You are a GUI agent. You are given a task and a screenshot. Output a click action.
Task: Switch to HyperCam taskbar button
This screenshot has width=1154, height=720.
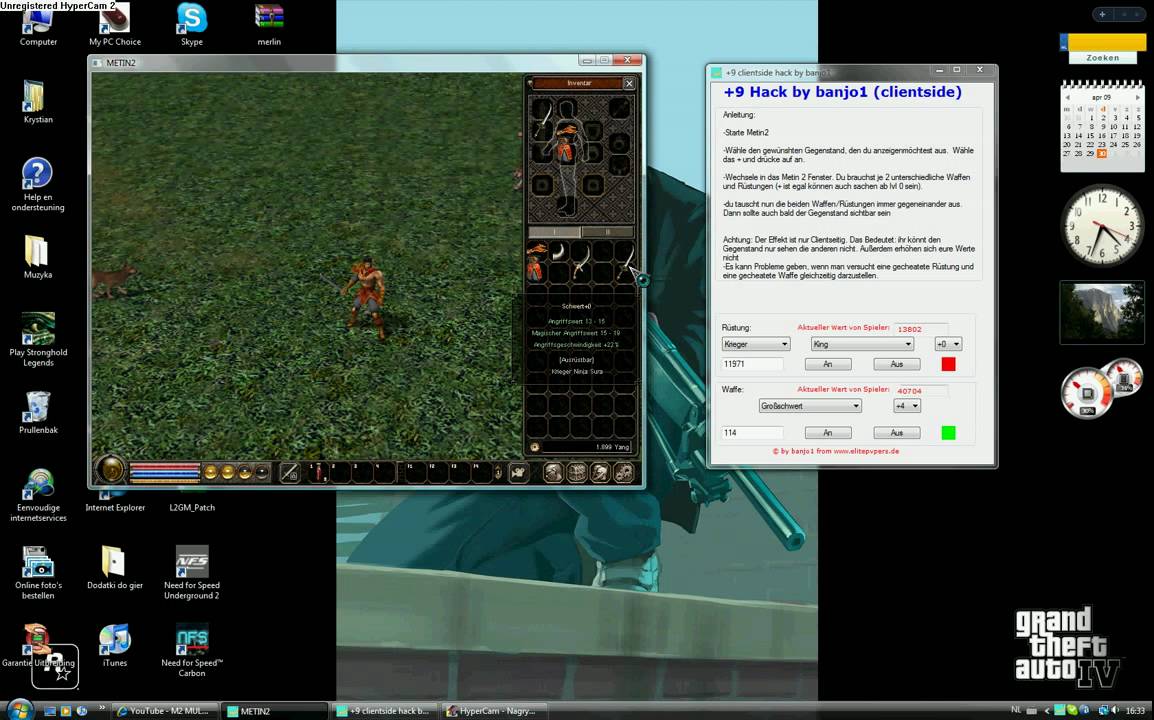493,711
